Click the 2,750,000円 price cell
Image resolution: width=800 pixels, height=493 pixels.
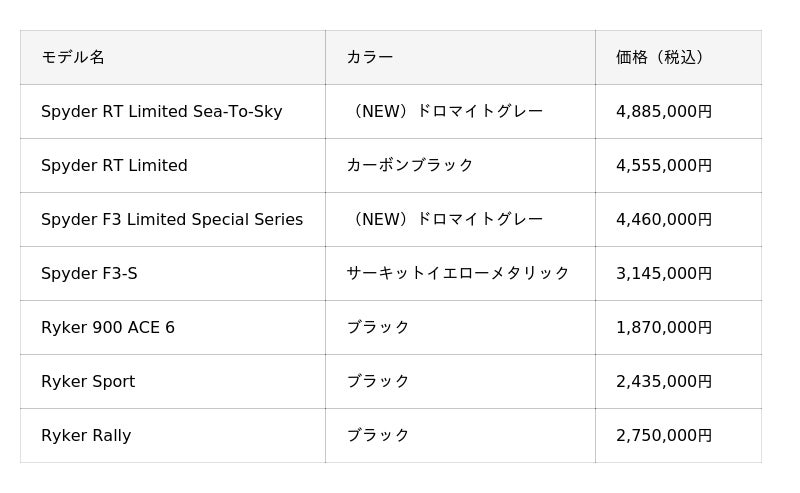click(678, 436)
